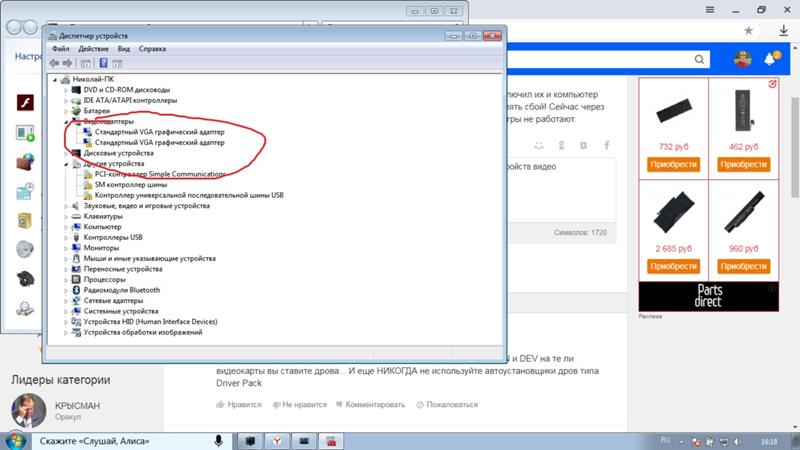Image resolution: width=800 pixels, height=450 pixels.
Task: Expand the Мониторы category
Action: (66, 248)
